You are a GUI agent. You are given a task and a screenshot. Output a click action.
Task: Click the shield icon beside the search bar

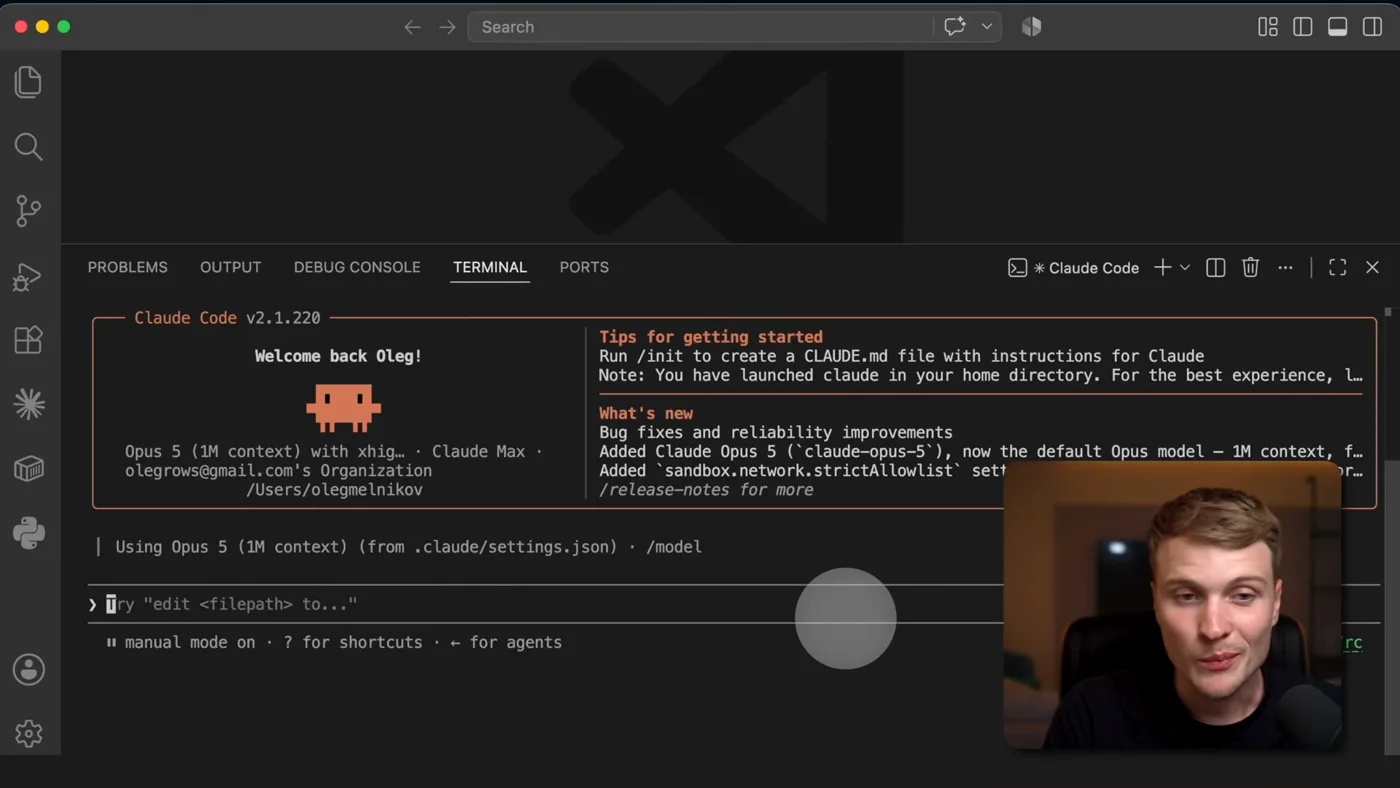(x=1031, y=27)
